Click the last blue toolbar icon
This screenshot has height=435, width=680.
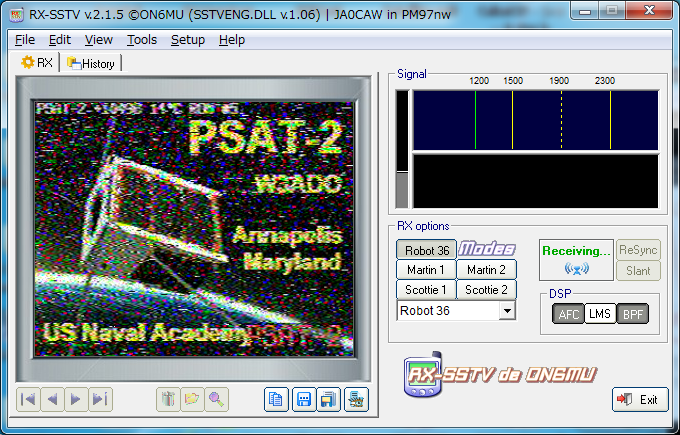tap(356, 399)
